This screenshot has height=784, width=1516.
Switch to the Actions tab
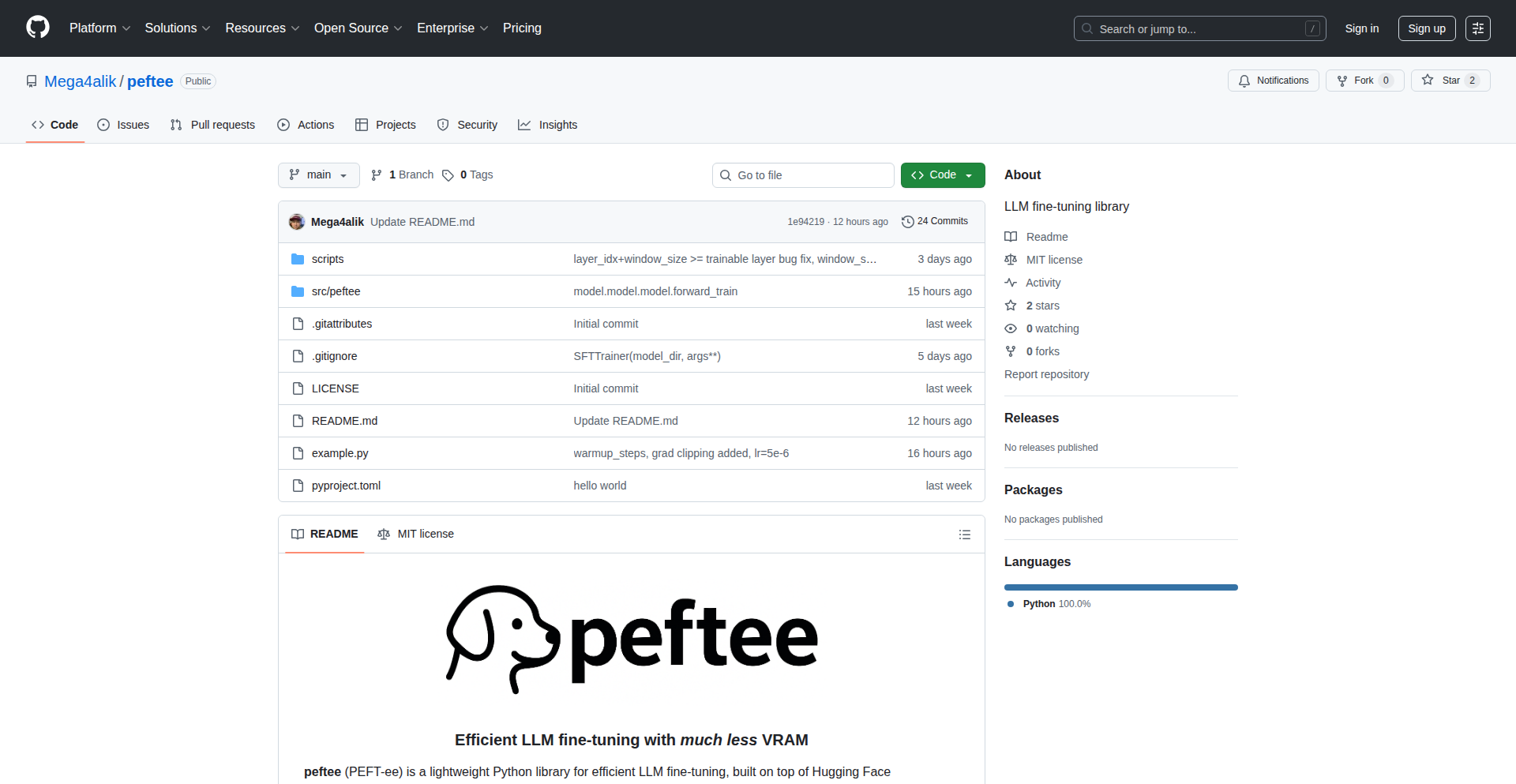coord(306,125)
